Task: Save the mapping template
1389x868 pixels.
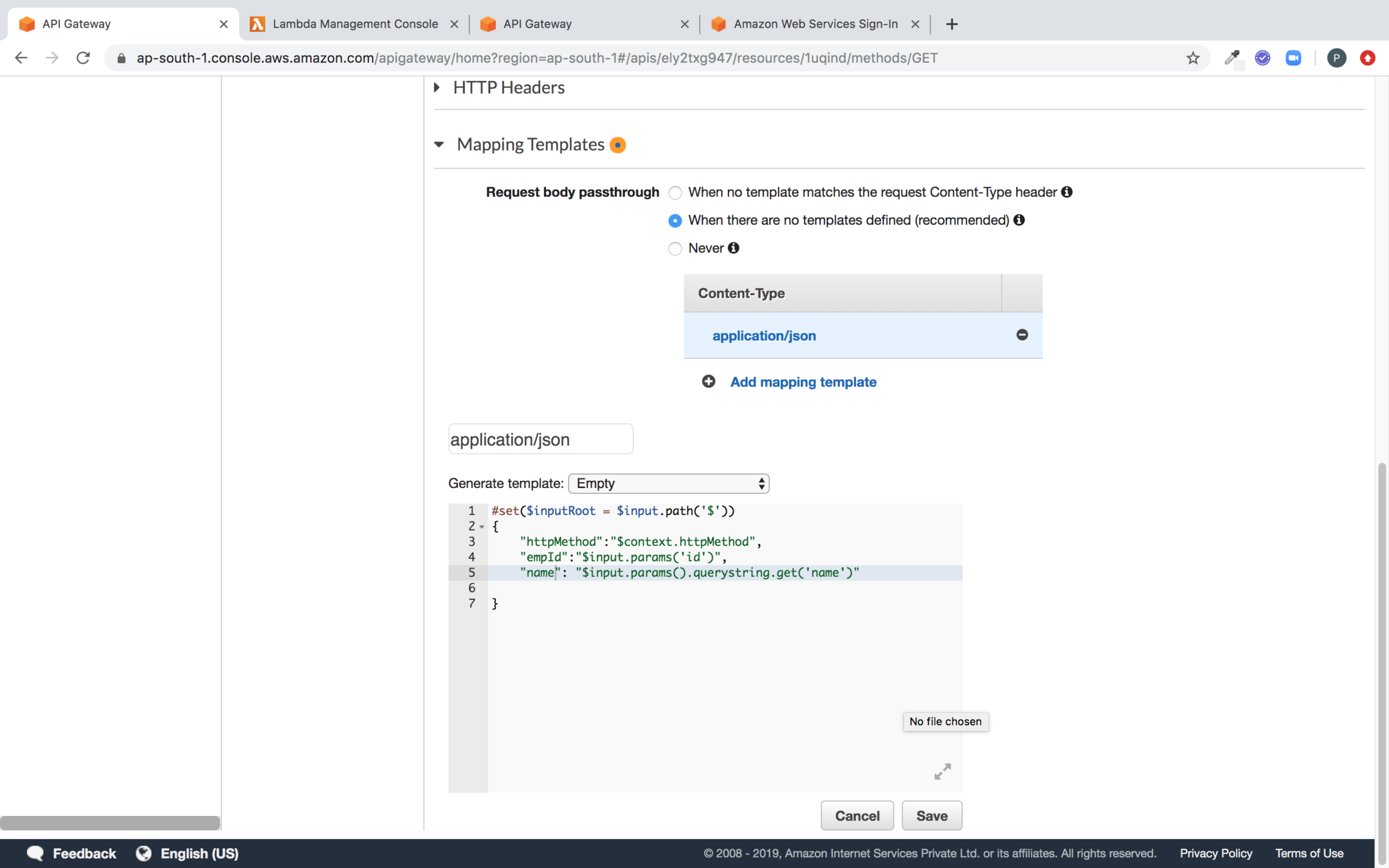Action: [x=931, y=815]
